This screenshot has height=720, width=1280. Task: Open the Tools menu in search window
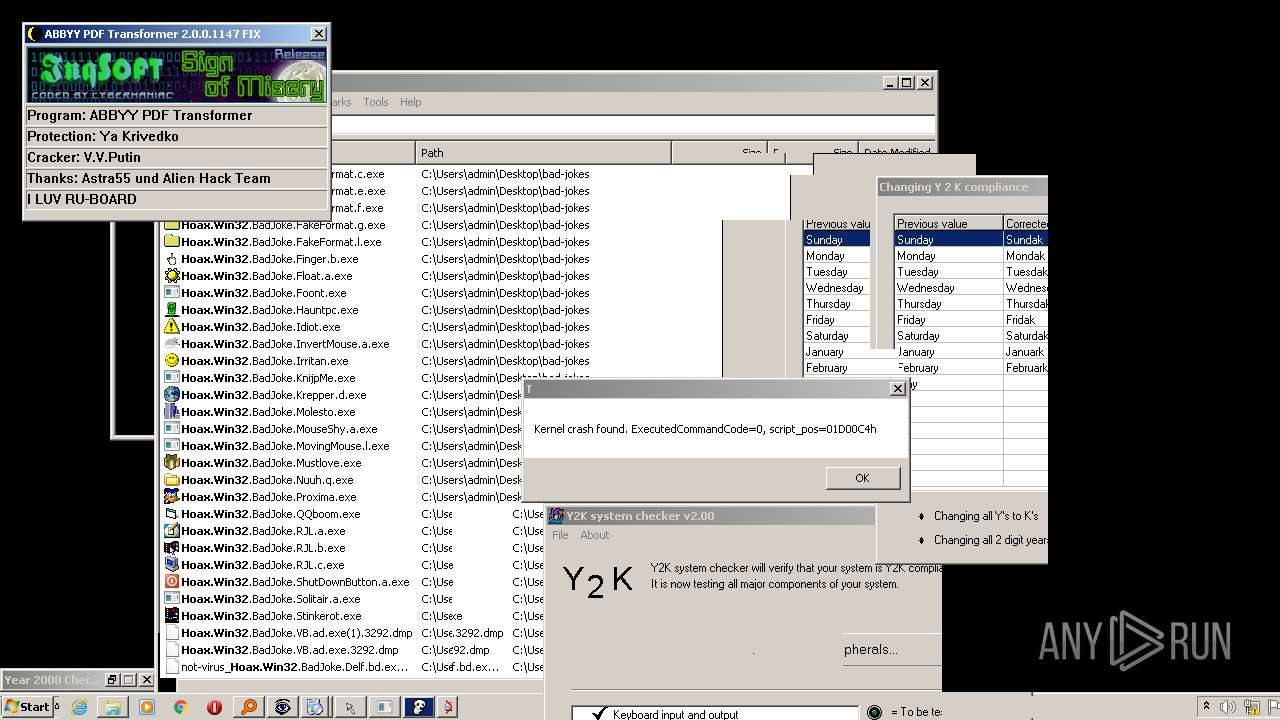pyautogui.click(x=376, y=102)
